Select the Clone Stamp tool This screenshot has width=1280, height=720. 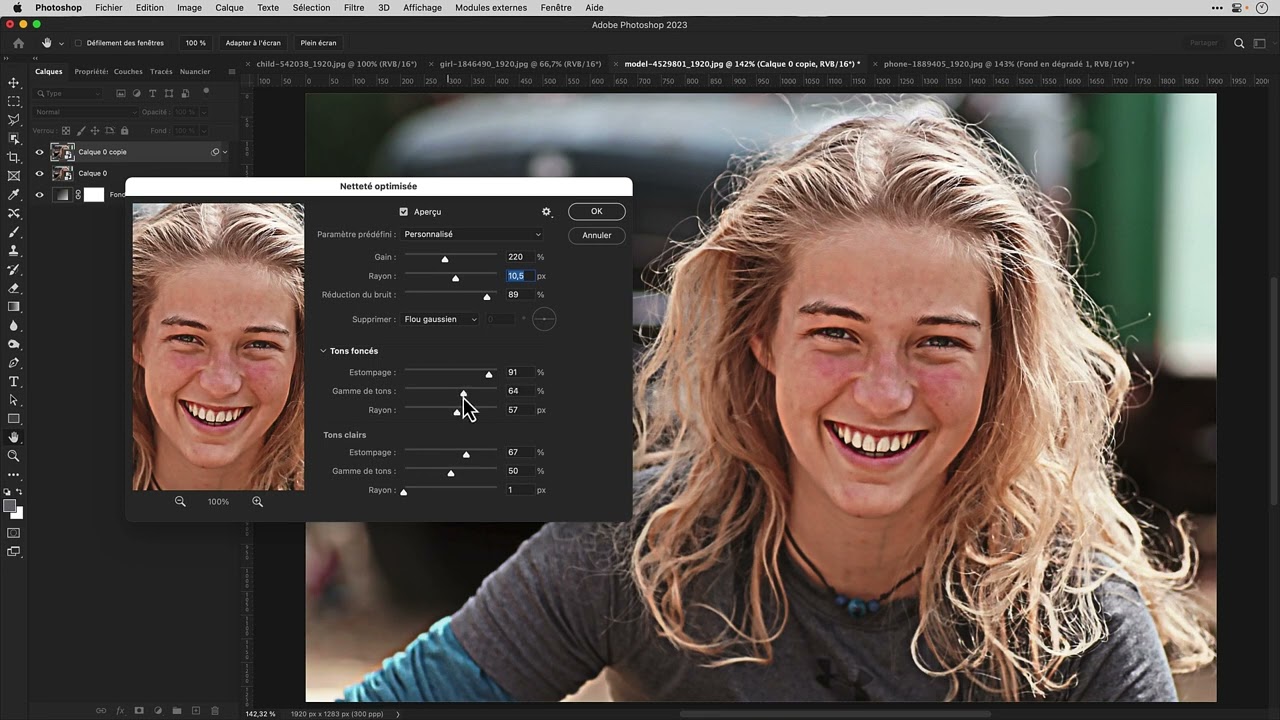point(14,250)
